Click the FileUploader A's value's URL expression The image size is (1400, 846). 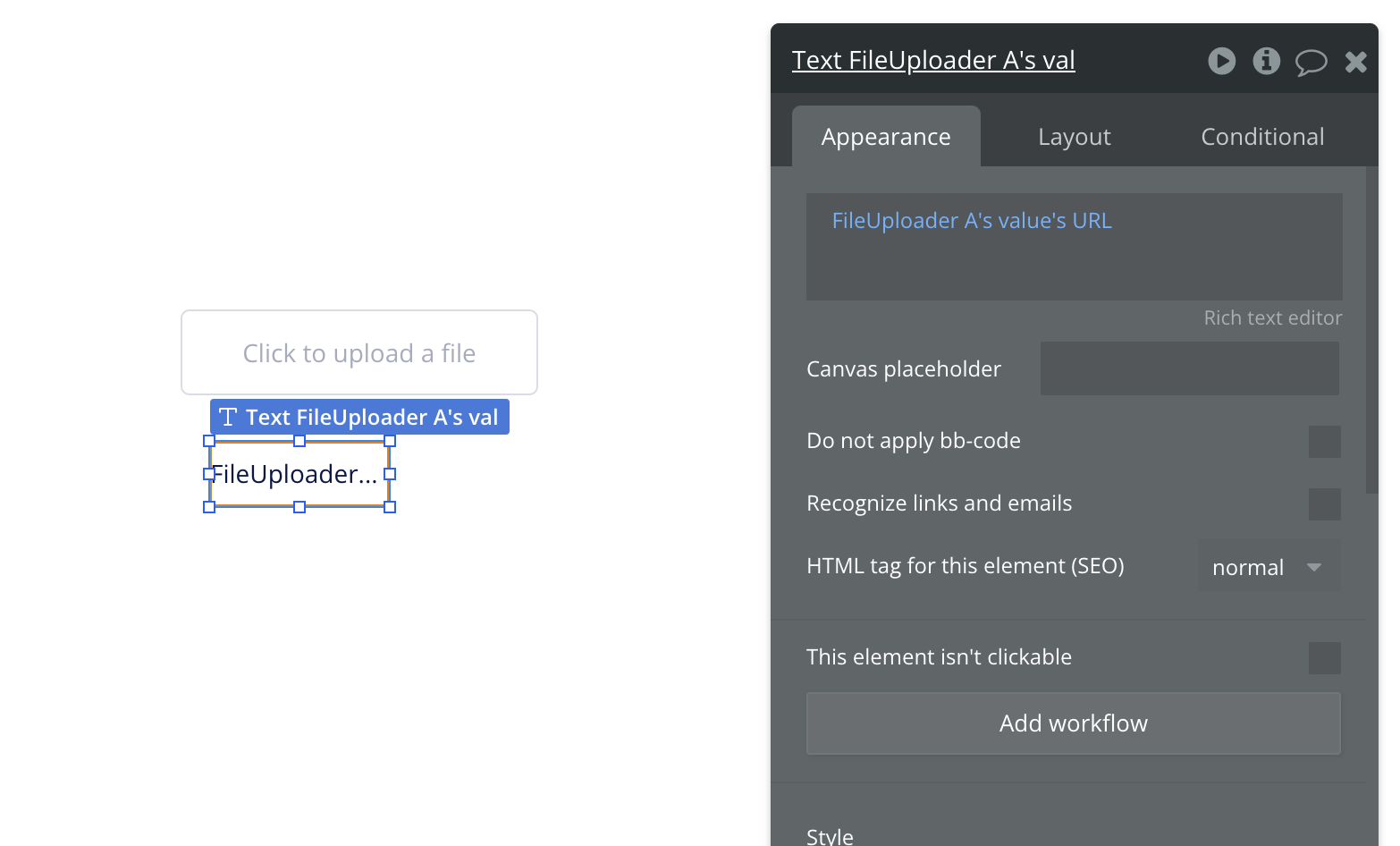coord(972,221)
